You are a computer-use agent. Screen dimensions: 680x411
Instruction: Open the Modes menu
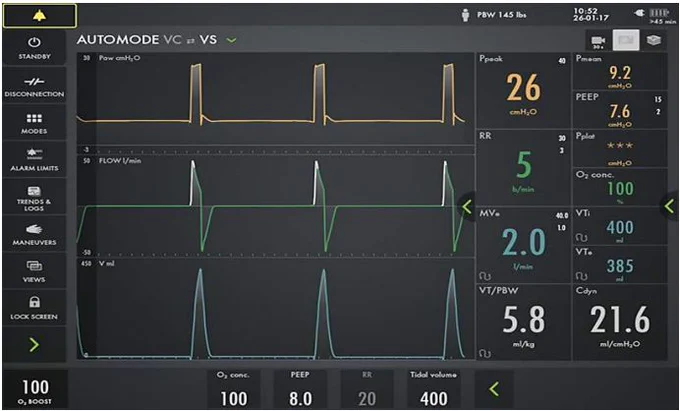(34, 124)
